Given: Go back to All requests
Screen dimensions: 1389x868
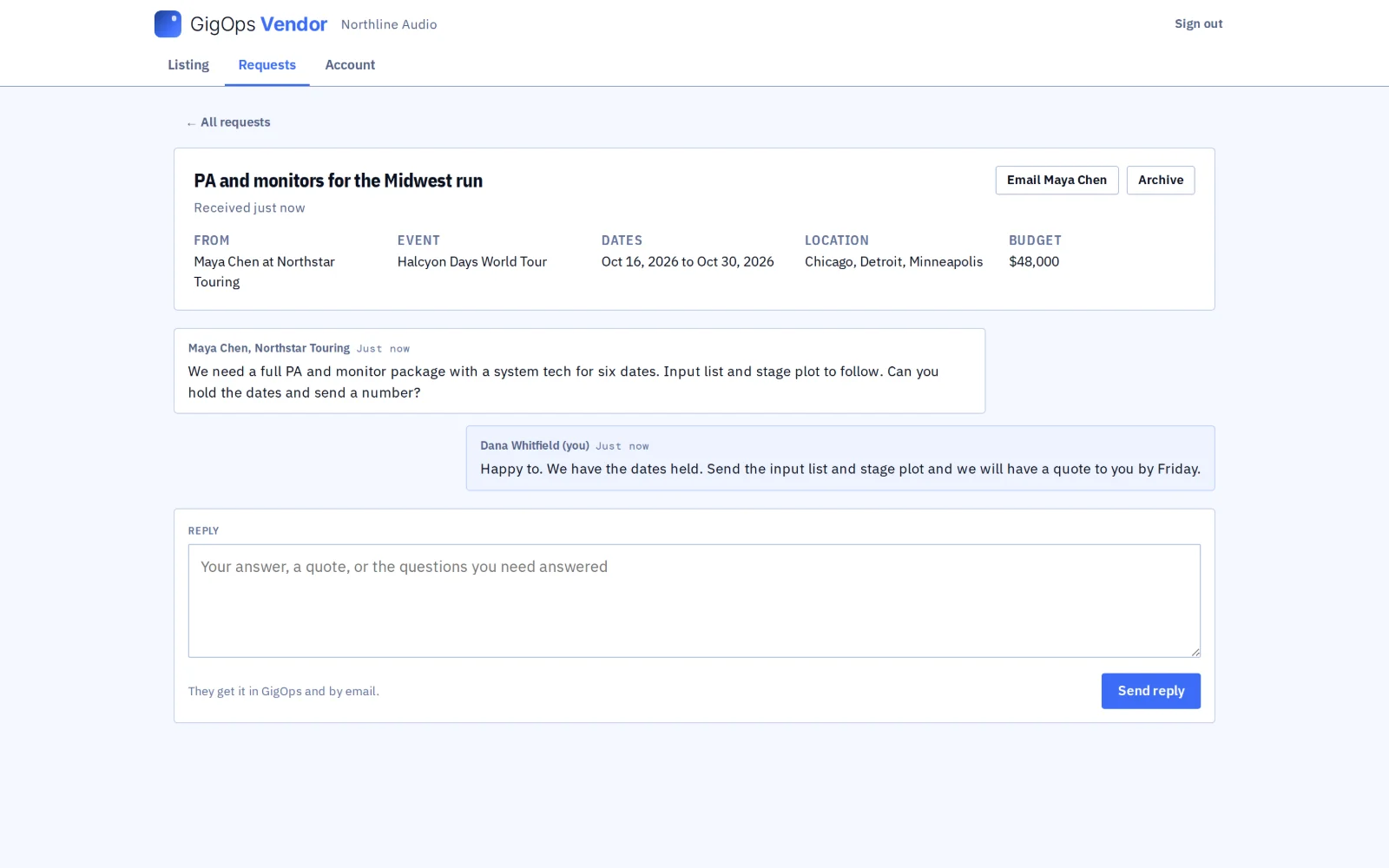Looking at the screenshot, I should pyautogui.click(x=228, y=122).
